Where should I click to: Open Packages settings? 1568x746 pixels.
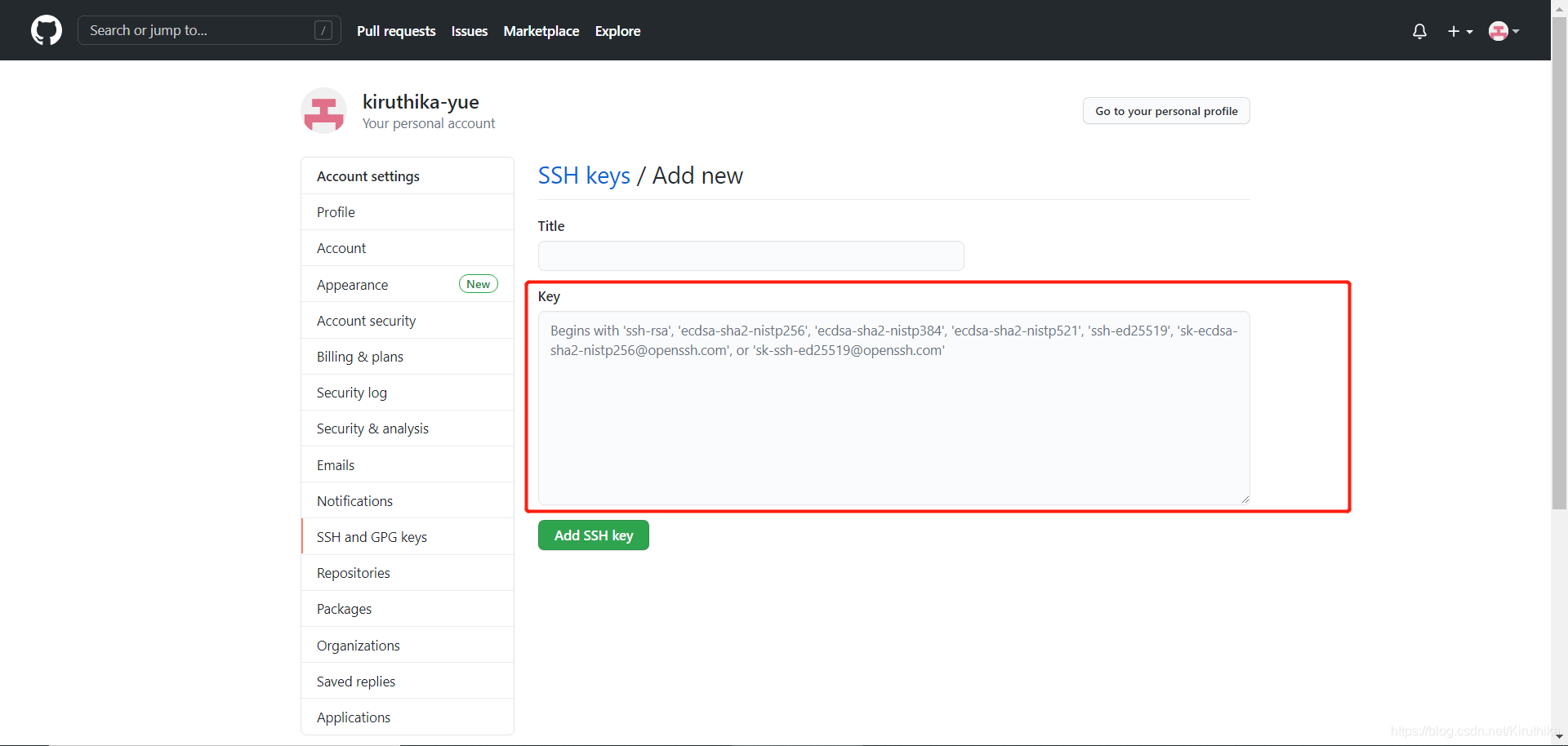click(408, 609)
